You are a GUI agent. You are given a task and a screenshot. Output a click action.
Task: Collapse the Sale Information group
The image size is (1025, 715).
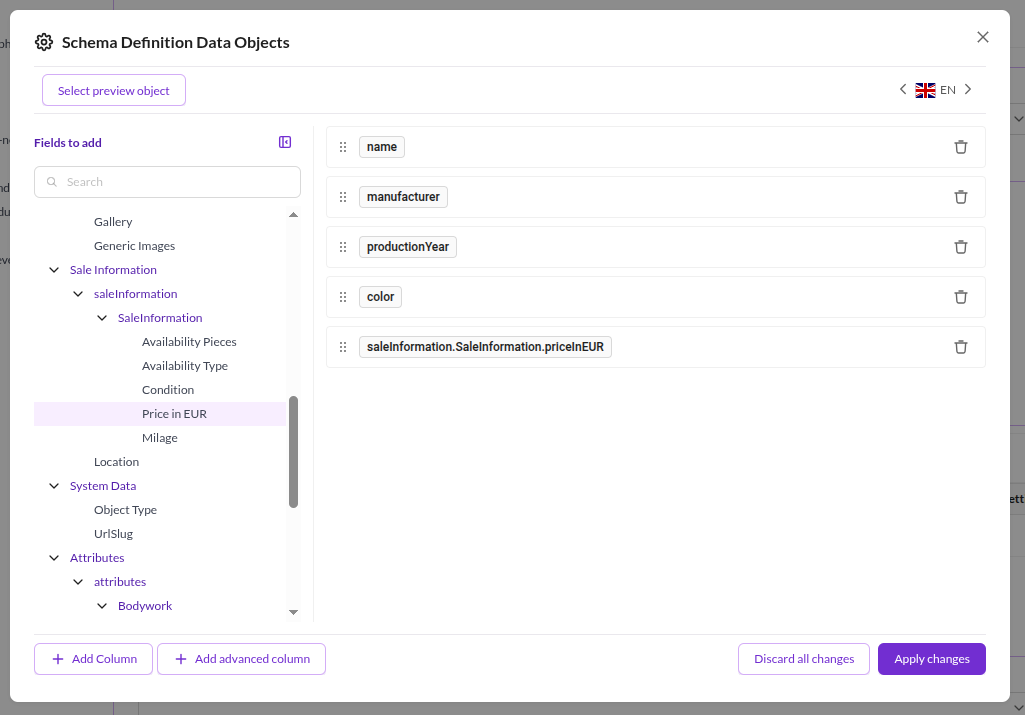pos(54,270)
